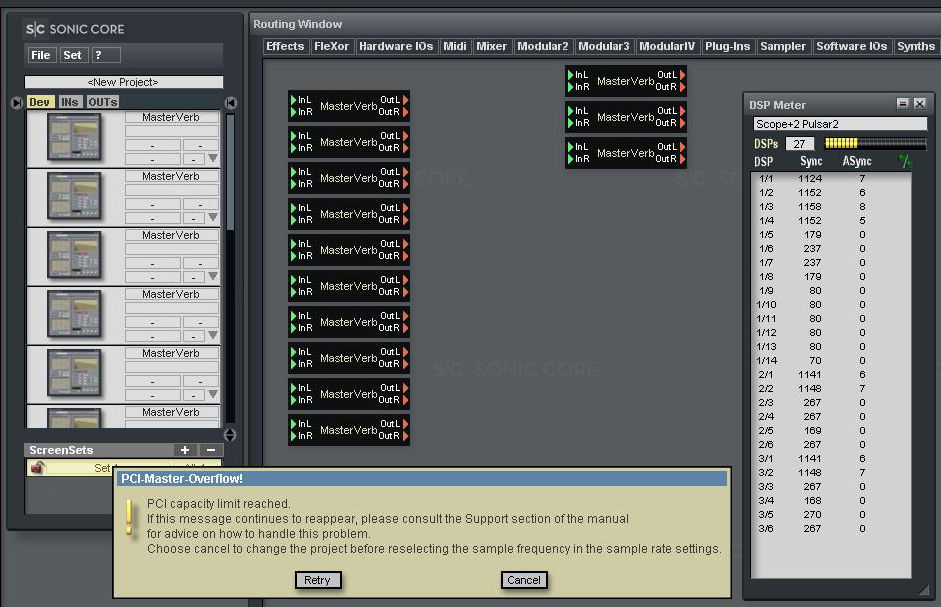The width and height of the screenshot is (941, 607).
Task: Open the question mark help menu
Action: [x=106, y=55]
